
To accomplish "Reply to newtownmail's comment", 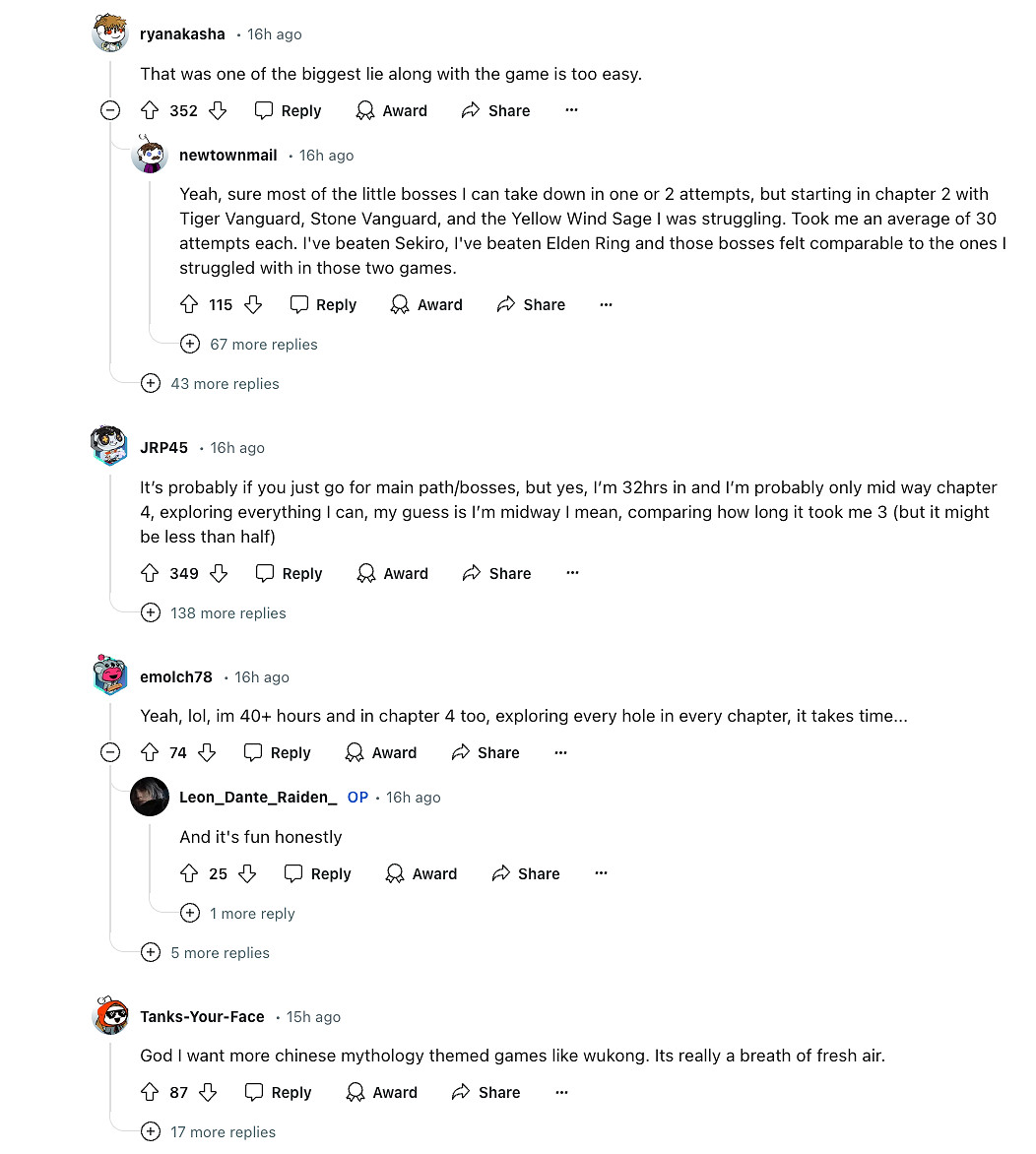I will [323, 305].
